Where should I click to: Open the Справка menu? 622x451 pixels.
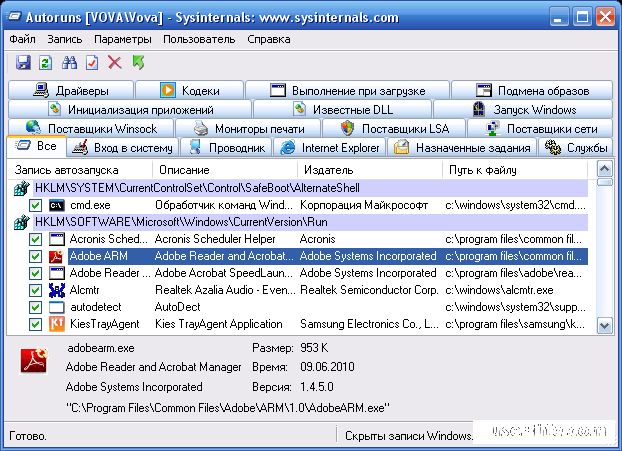pos(269,39)
